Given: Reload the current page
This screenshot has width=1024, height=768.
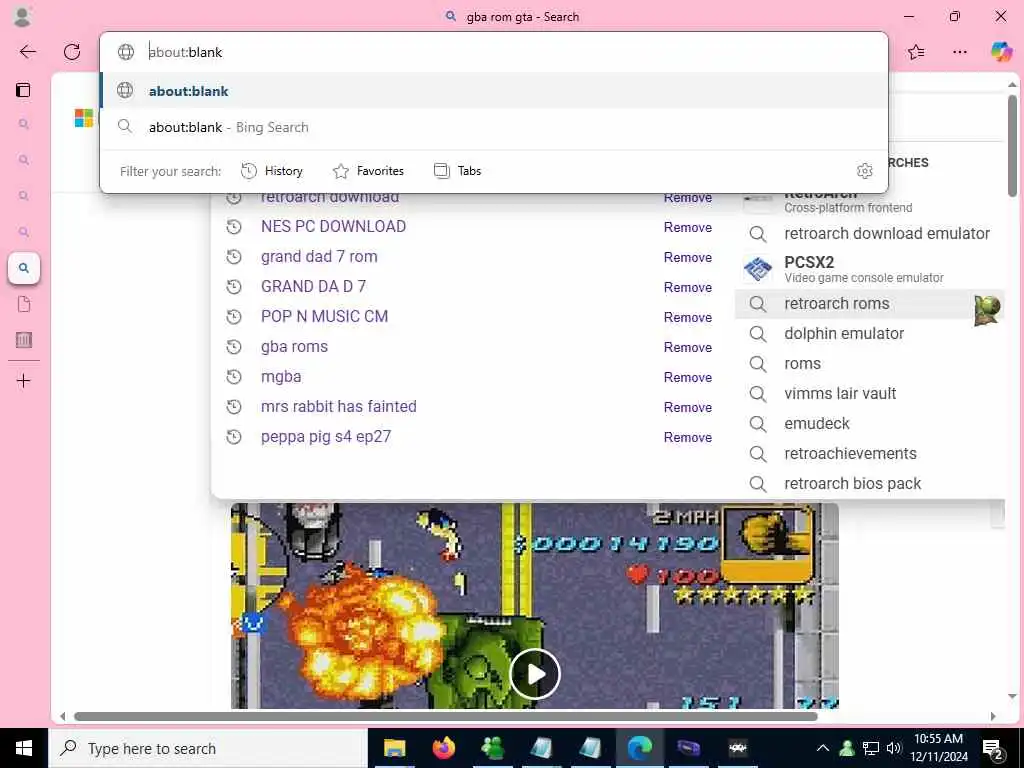Looking at the screenshot, I should pos(72,52).
